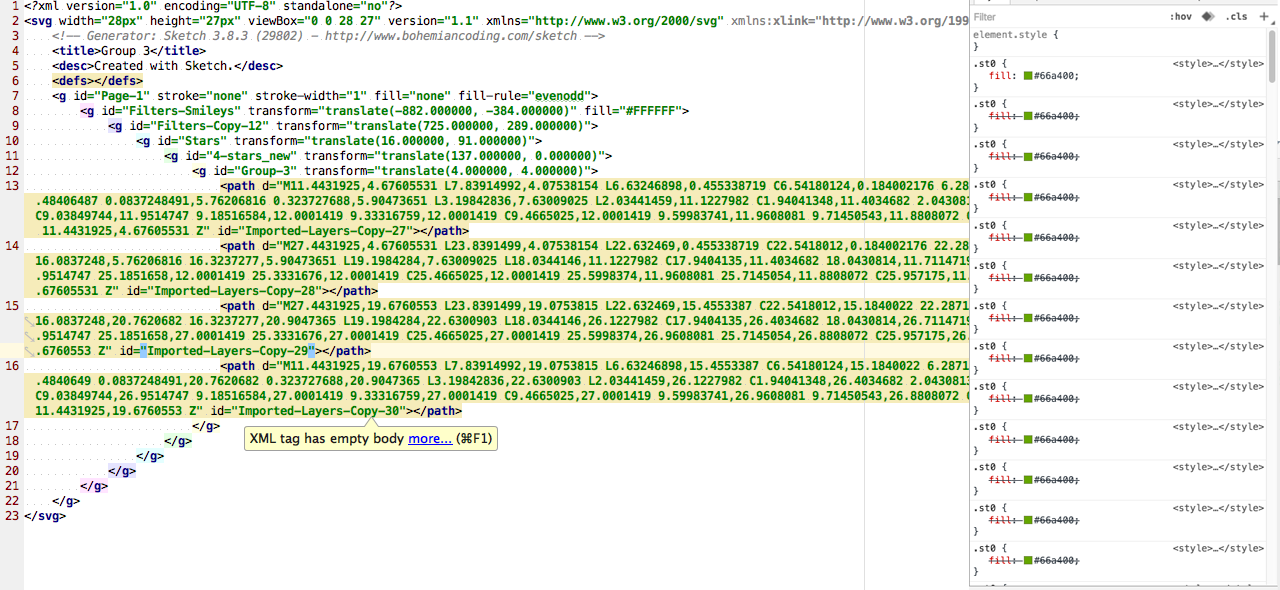Click the g tag with id "Stars"
Viewport: 1280px width, 590px height.
pyautogui.click(x=194, y=141)
